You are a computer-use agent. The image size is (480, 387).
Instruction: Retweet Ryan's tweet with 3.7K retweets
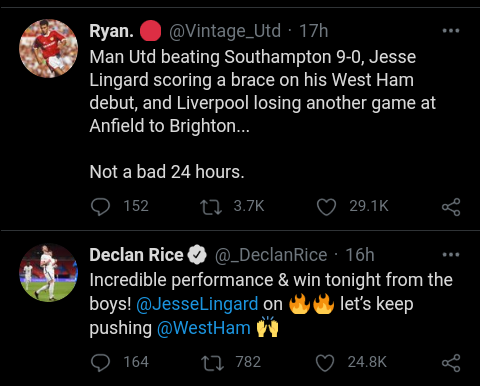(211, 207)
